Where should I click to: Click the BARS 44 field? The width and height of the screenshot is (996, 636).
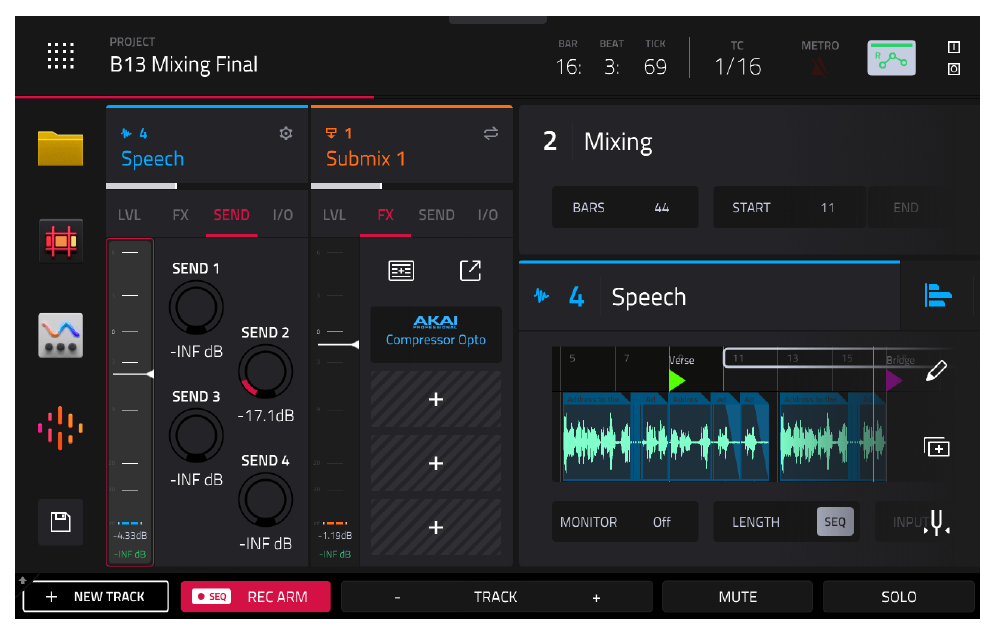pyautogui.click(x=625, y=207)
